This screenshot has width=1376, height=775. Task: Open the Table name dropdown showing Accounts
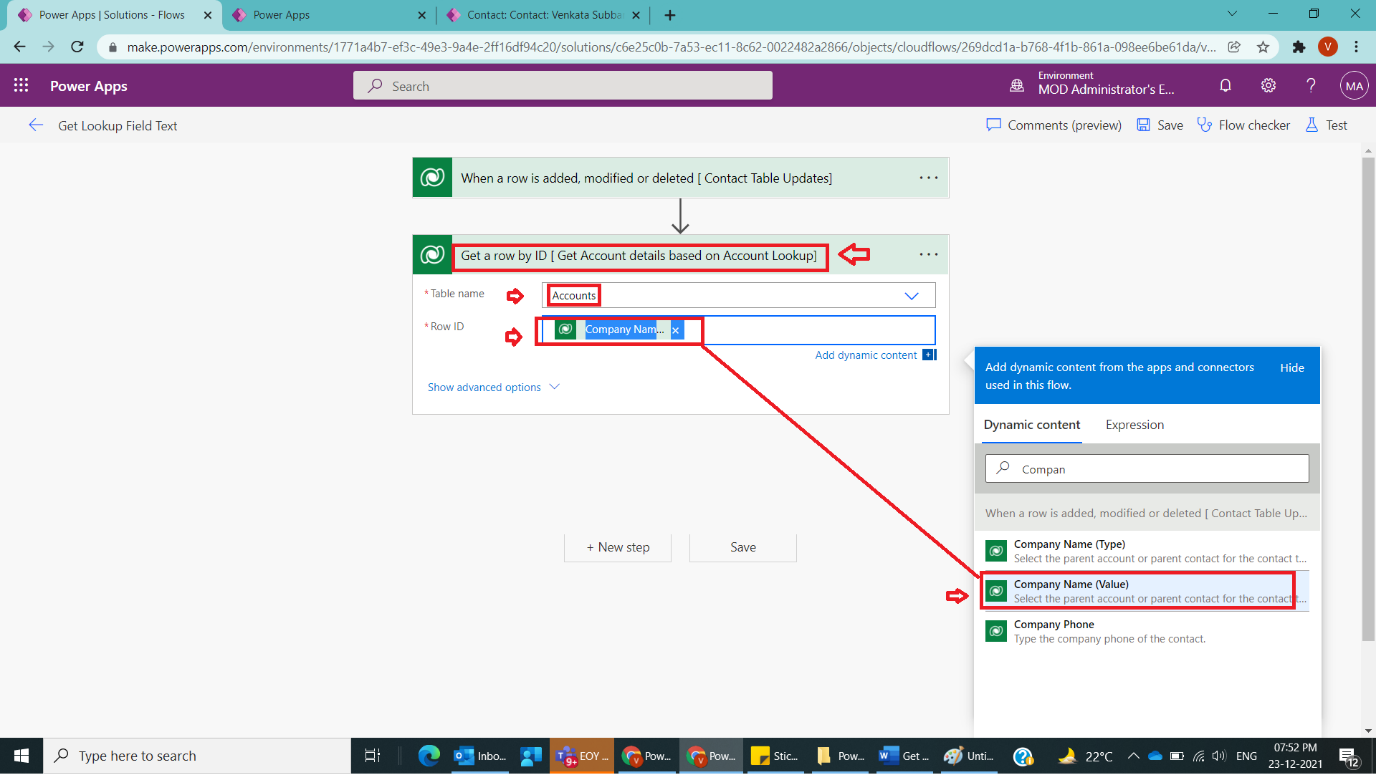point(911,294)
